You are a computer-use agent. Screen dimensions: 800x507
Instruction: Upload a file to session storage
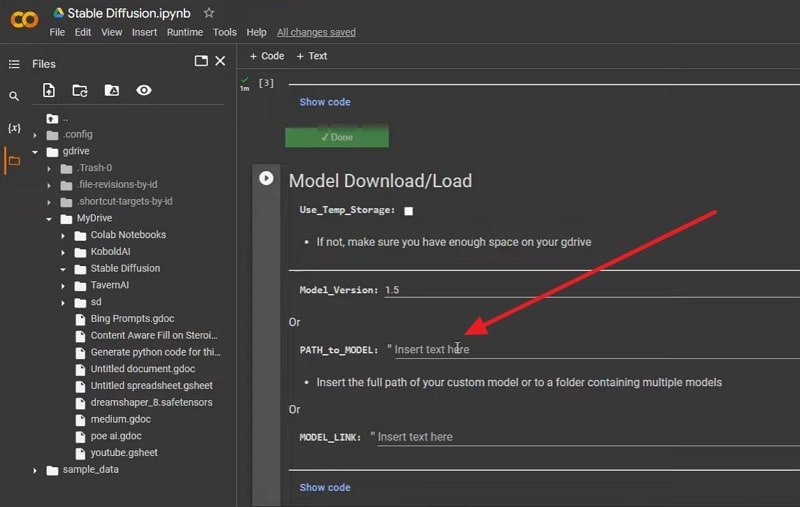48,90
